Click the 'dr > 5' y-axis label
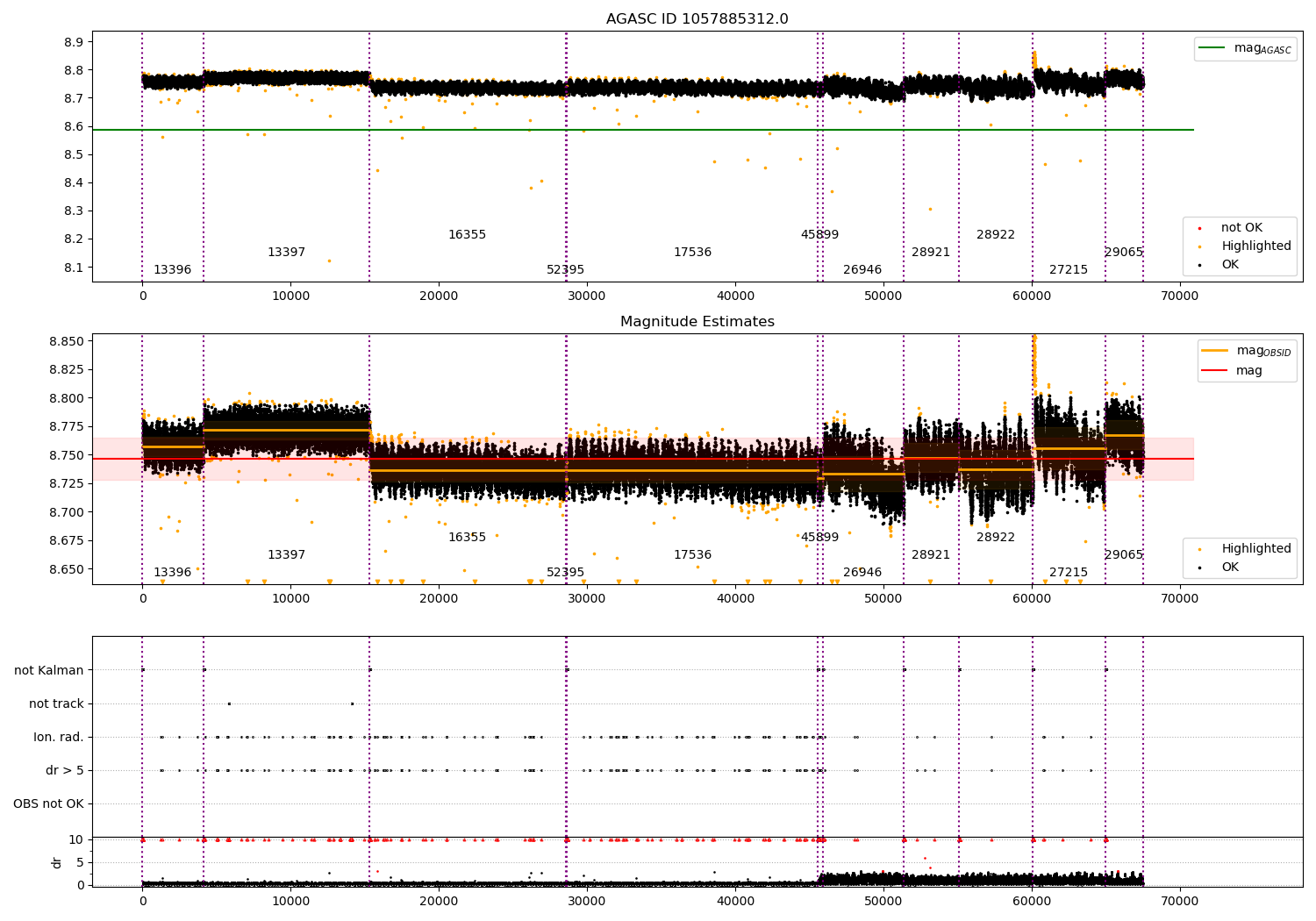This screenshot has width=1316, height=921. 65,771
